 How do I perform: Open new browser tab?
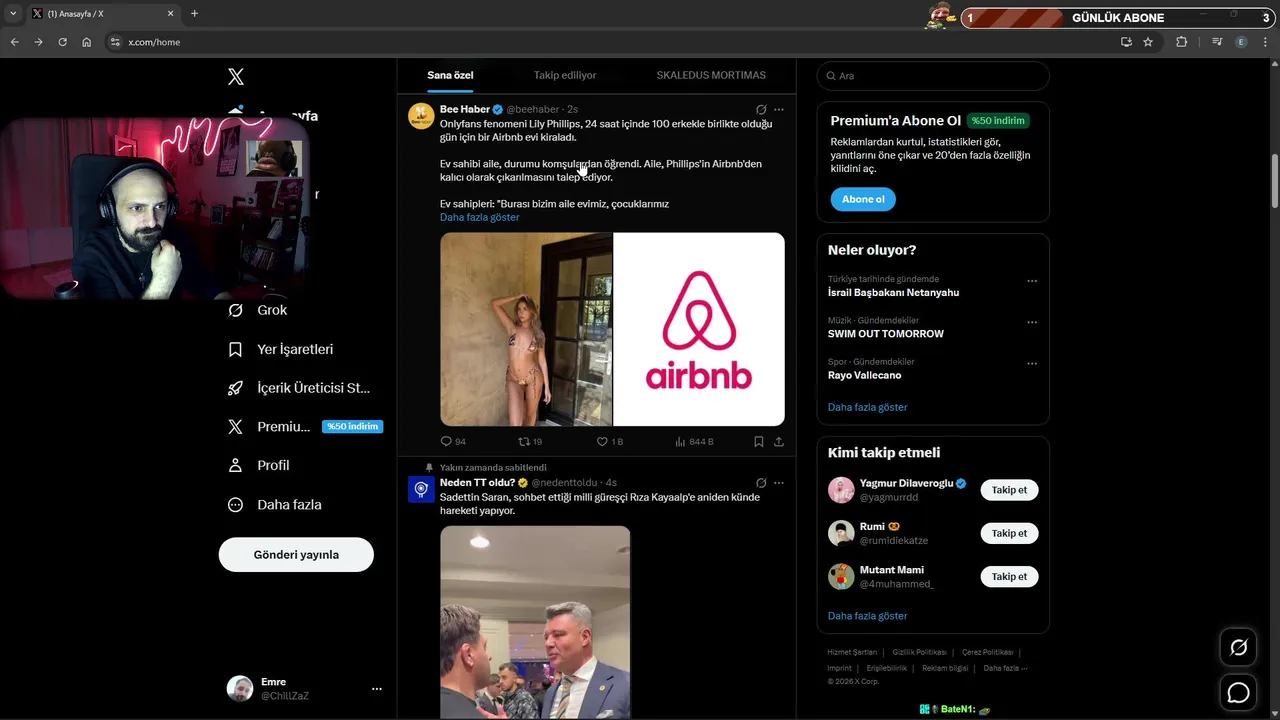coord(194,13)
